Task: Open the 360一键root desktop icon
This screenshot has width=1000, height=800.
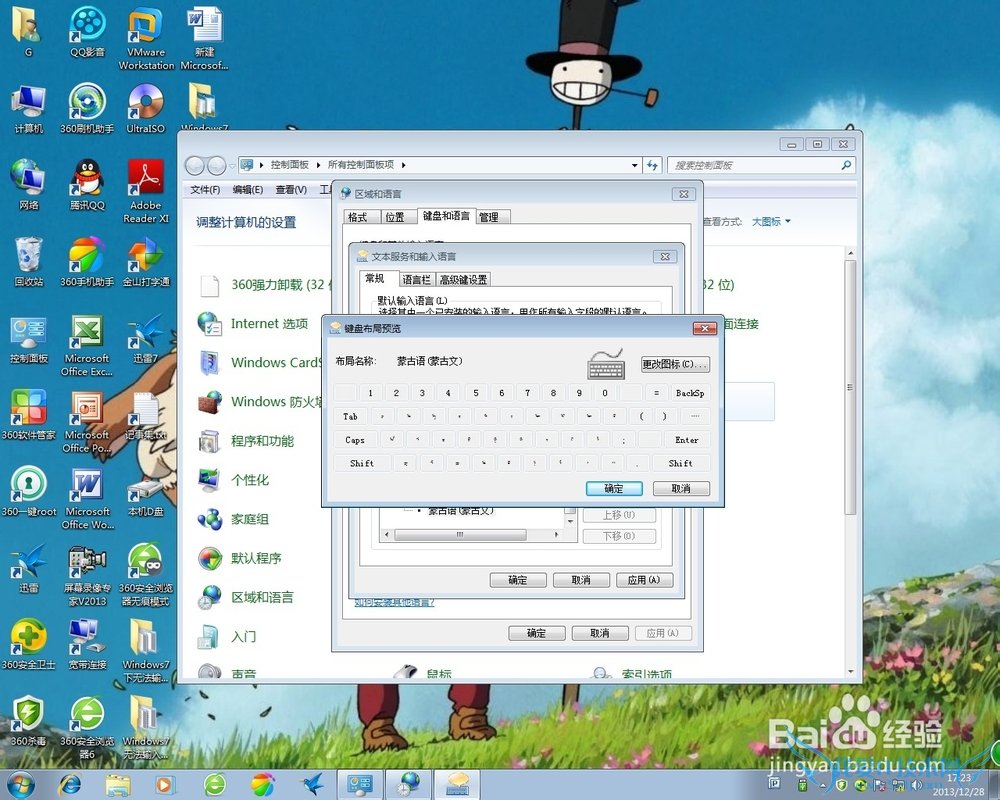Action: click(x=28, y=491)
